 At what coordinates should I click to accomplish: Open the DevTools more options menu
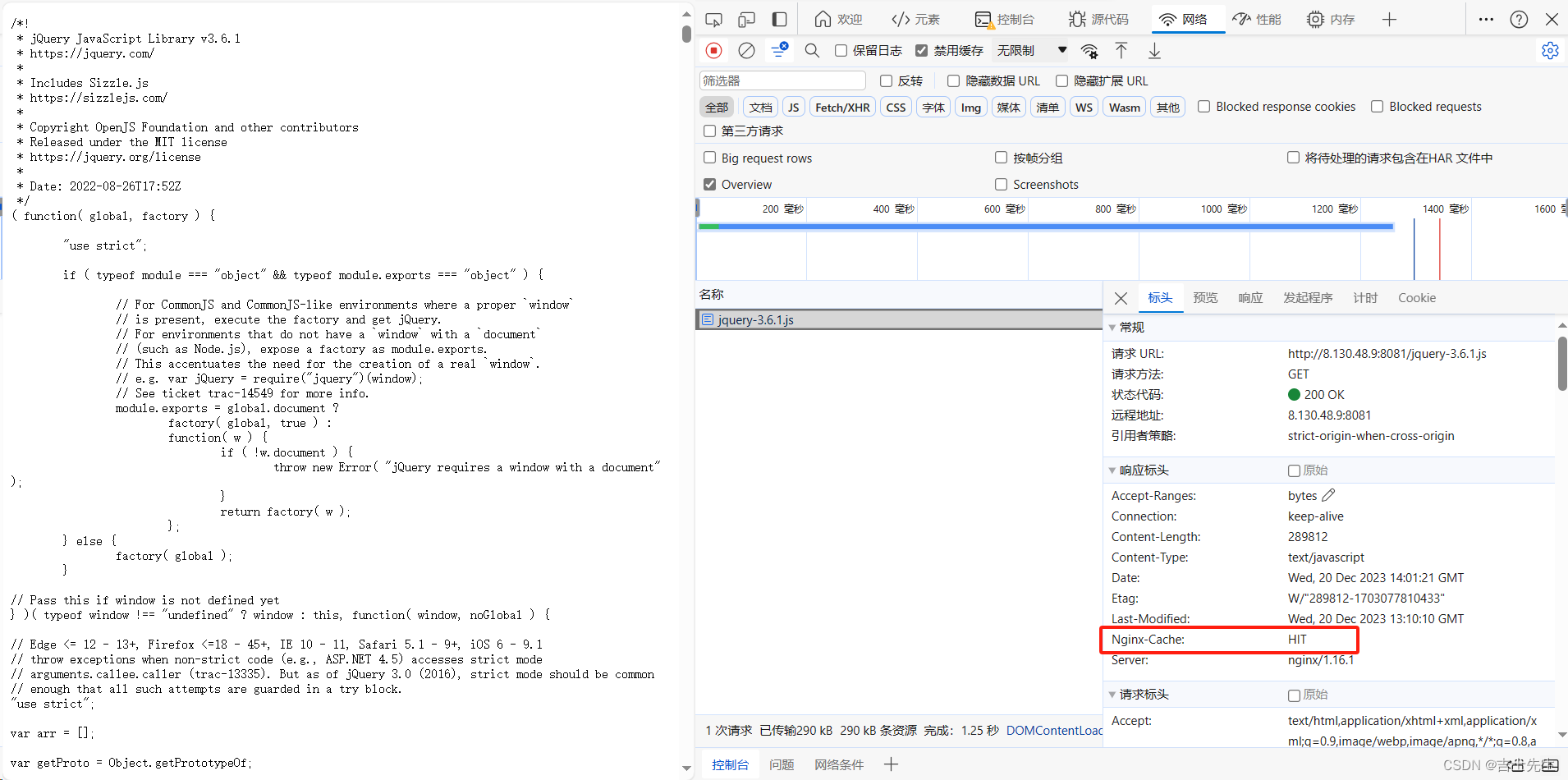point(1486,19)
